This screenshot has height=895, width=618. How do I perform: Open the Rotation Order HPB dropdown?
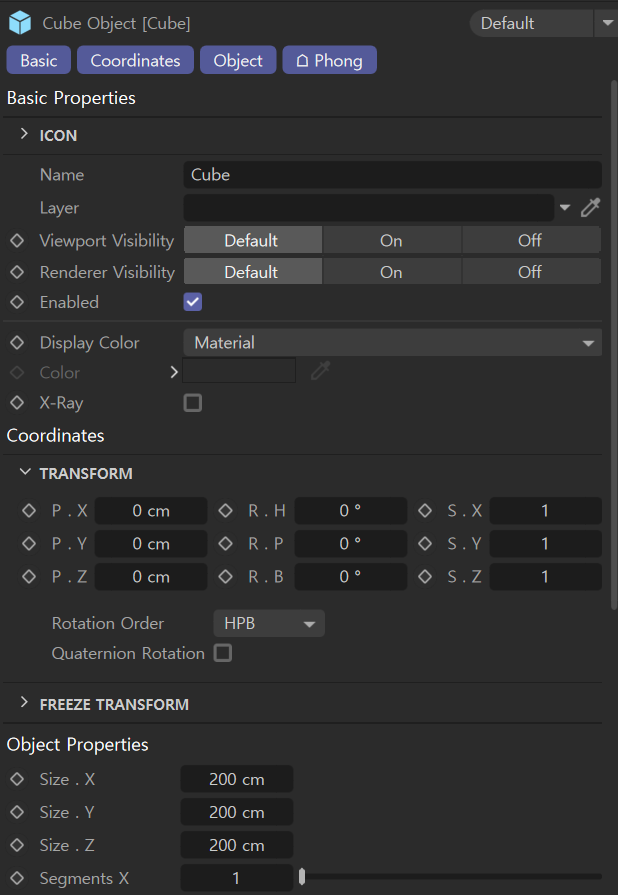pyautogui.click(x=268, y=624)
